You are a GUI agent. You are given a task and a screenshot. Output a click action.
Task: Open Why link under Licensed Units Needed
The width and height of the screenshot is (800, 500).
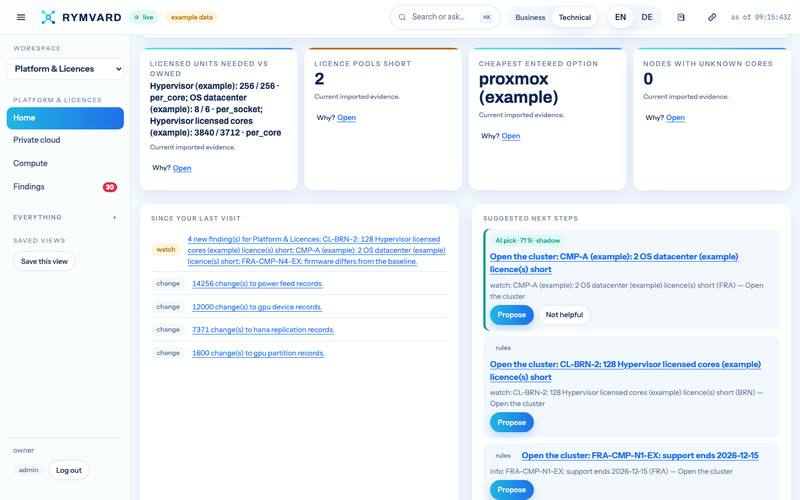click(182, 168)
